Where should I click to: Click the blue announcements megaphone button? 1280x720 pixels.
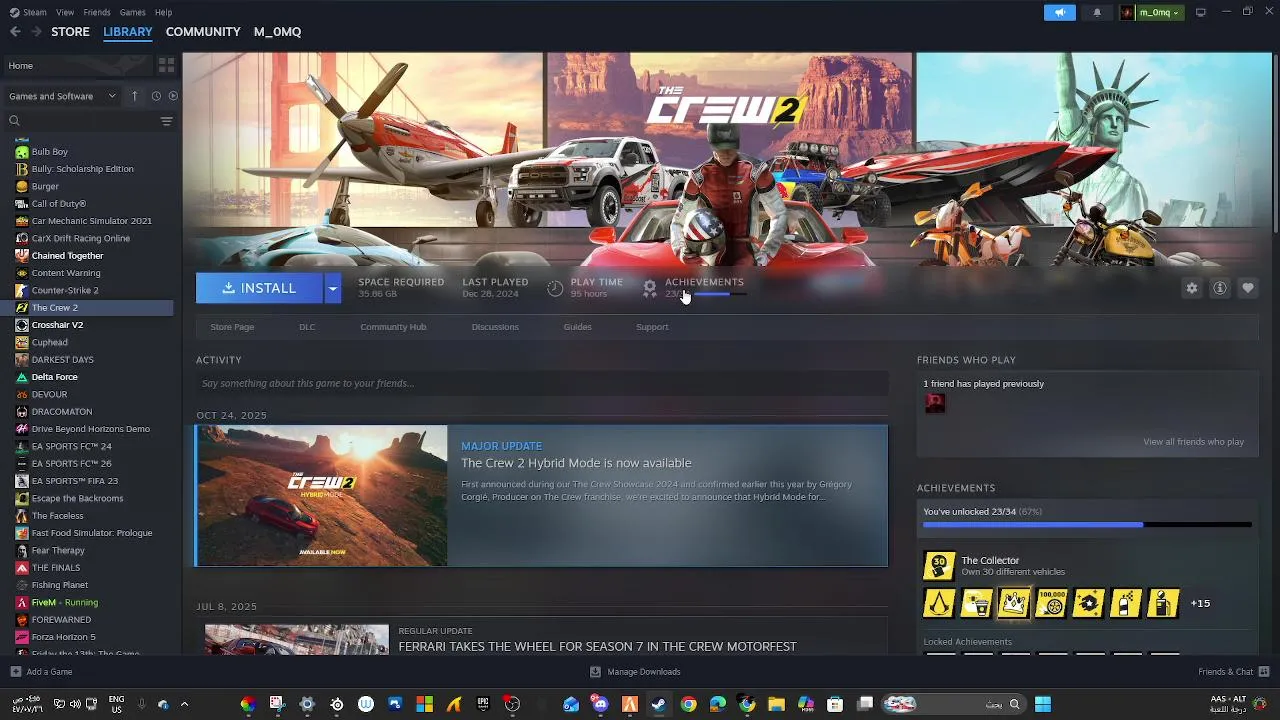[1060, 12]
